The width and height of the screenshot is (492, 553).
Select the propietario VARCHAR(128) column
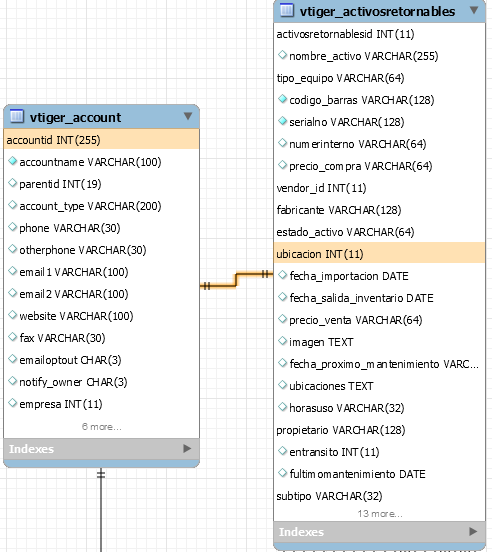point(379,430)
